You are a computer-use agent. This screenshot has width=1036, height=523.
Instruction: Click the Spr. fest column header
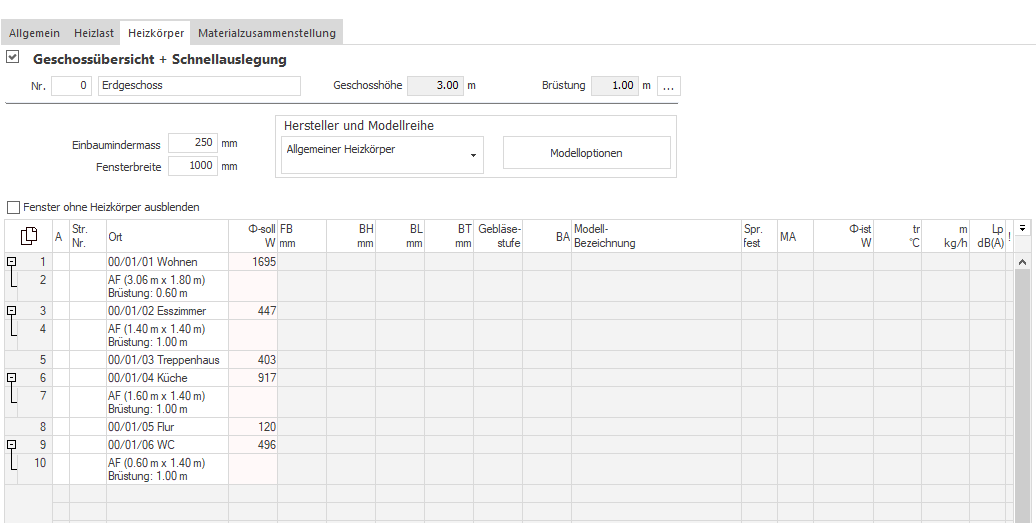click(x=758, y=236)
